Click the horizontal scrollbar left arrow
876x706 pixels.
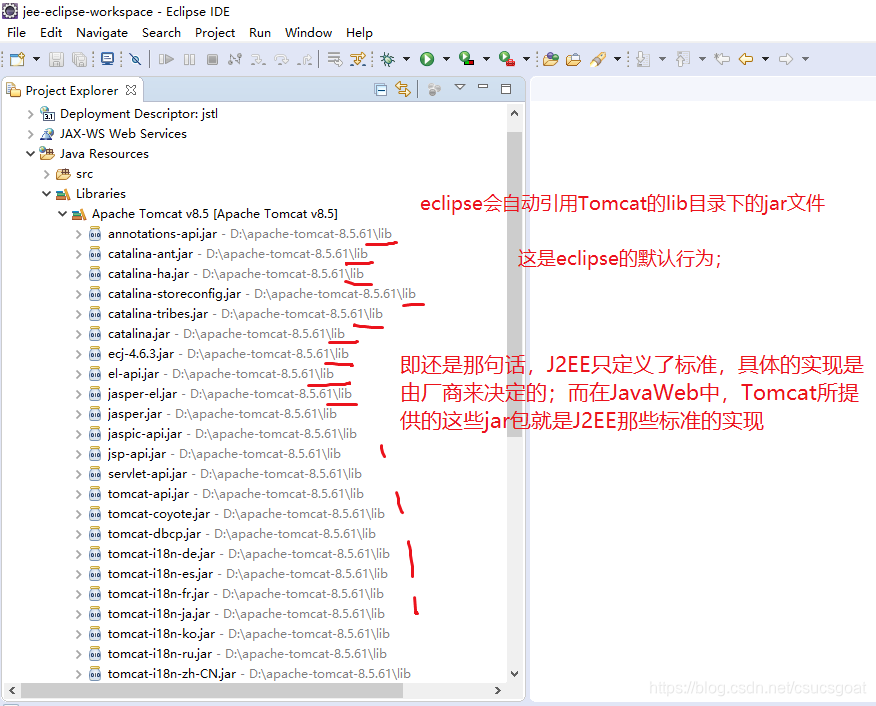click(x=12, y=690)
